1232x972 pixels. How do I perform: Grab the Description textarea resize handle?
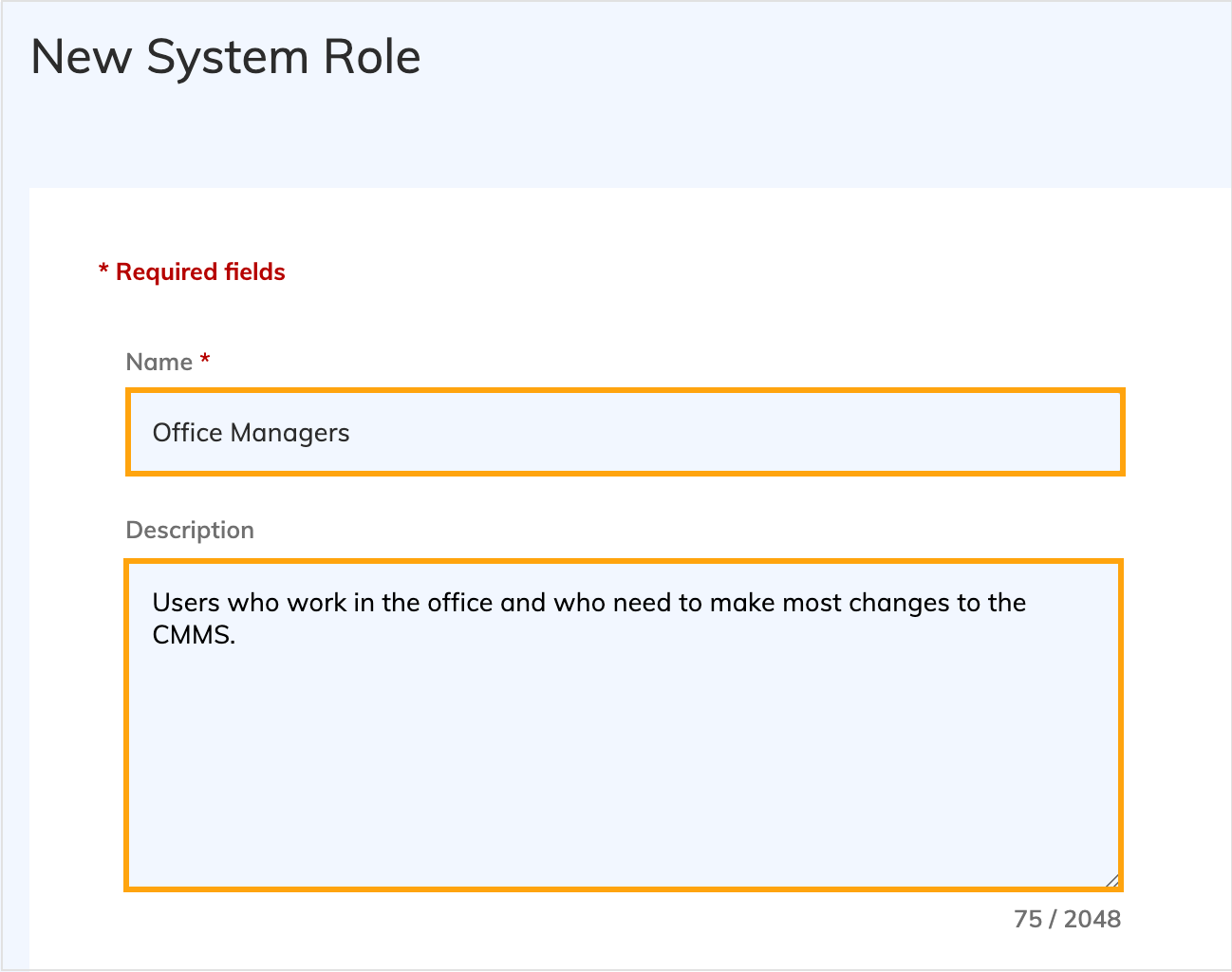point(1111,880)
